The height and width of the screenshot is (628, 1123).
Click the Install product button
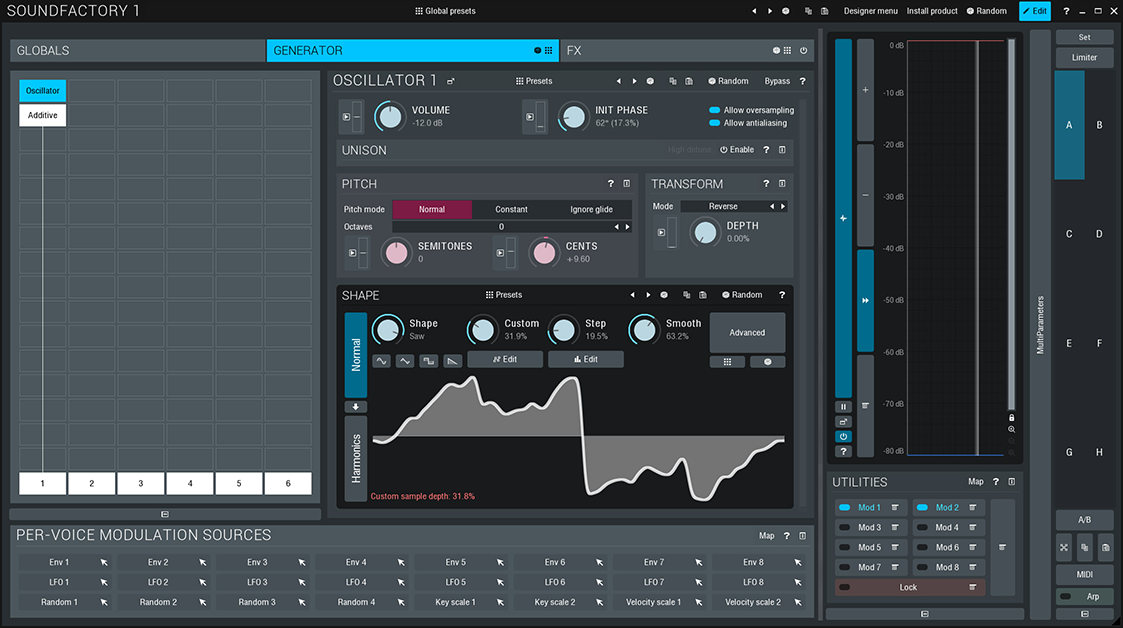pyautogui.click(x=932, y=11)
